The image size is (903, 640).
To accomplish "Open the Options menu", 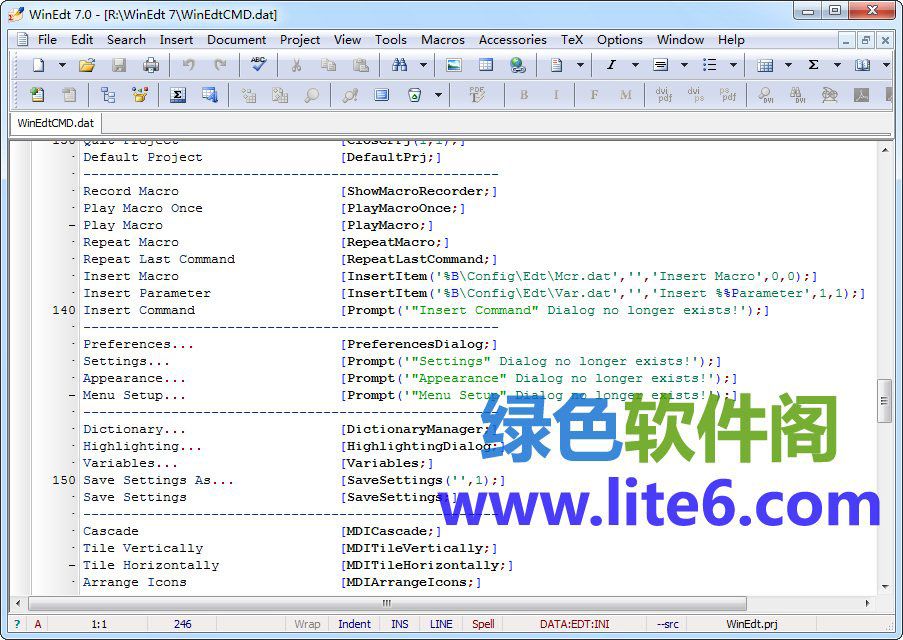I will (620, 40).
